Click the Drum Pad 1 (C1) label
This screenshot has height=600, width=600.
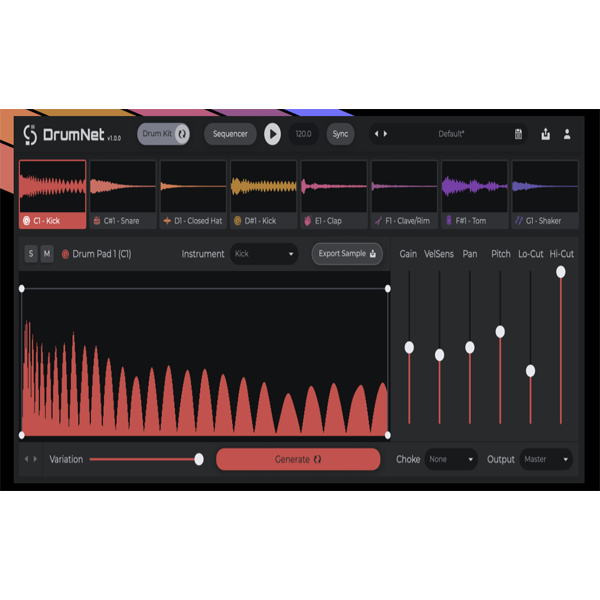(102, 254)
